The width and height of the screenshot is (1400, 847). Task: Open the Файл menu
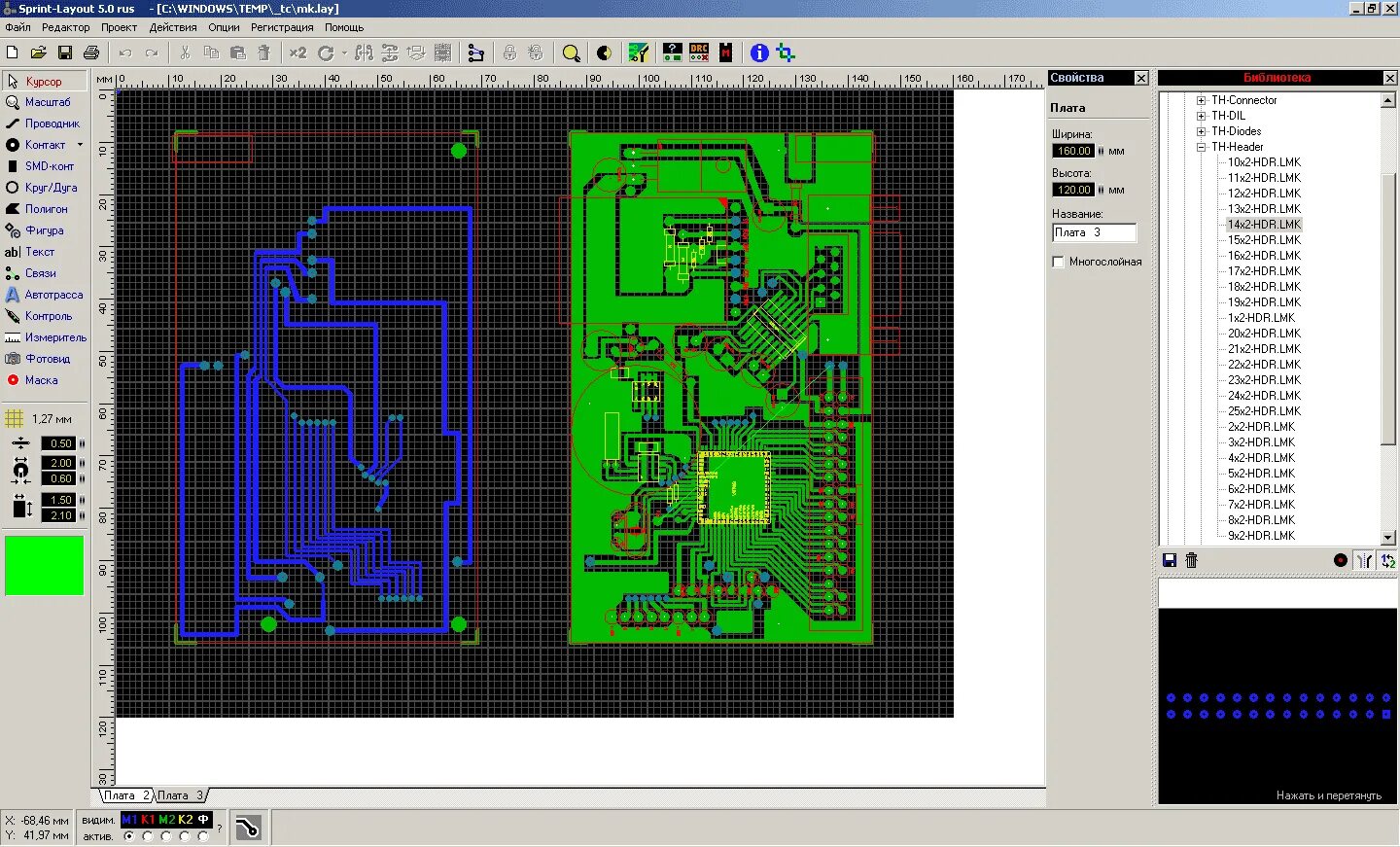(x=17, y=27)
